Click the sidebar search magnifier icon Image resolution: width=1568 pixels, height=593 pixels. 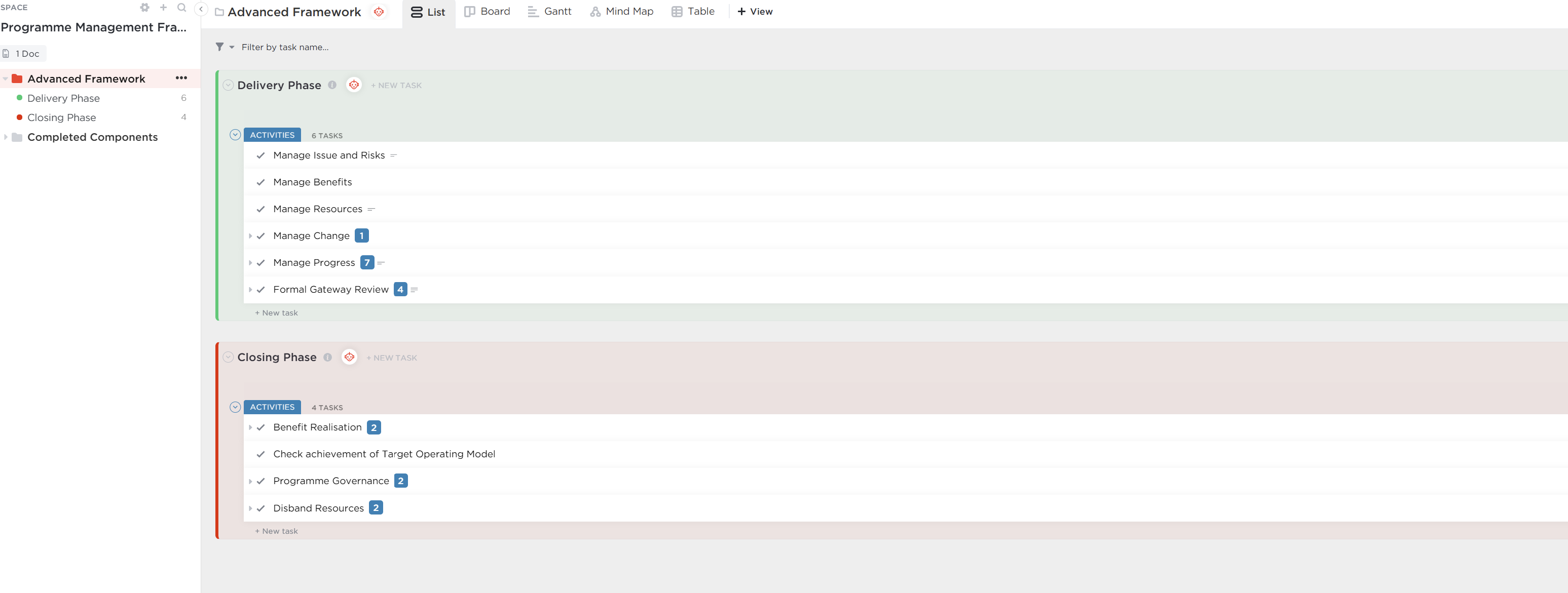tap(181, 8)
